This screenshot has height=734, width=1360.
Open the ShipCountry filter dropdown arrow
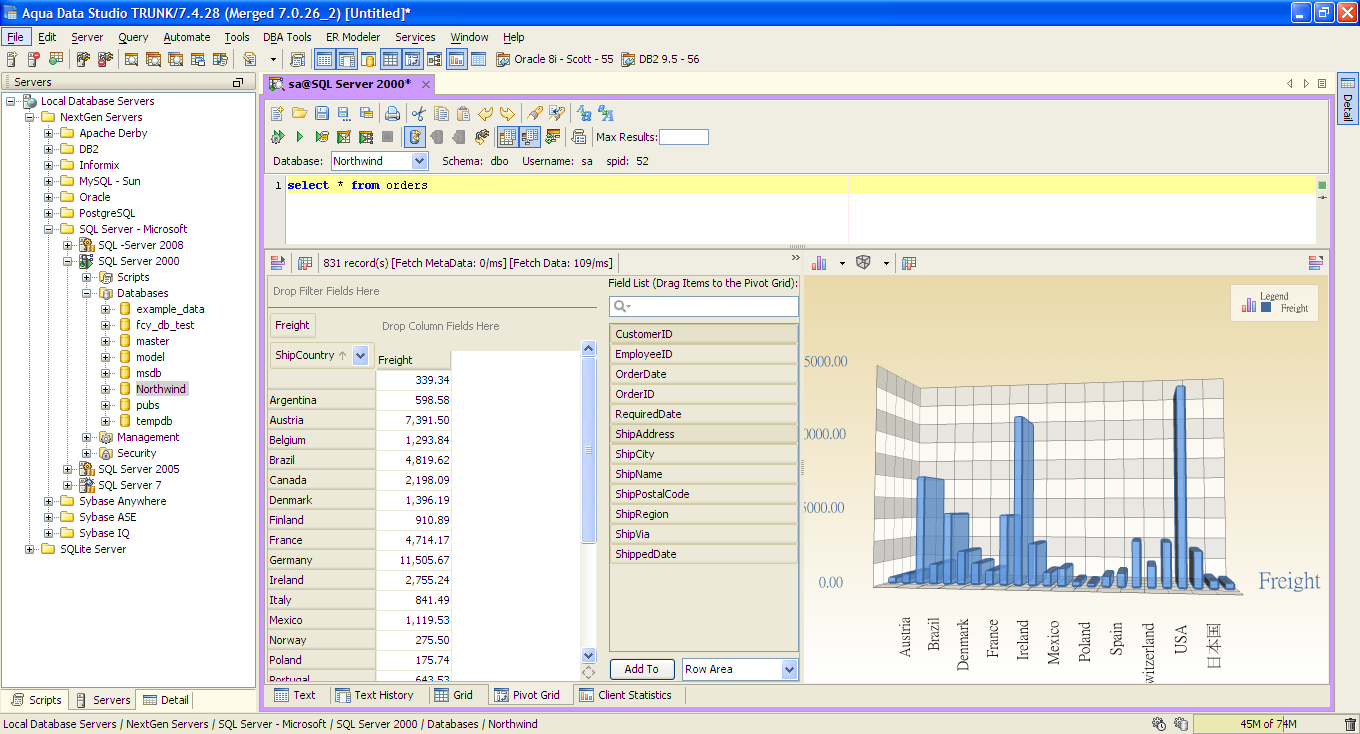(360, 355)
